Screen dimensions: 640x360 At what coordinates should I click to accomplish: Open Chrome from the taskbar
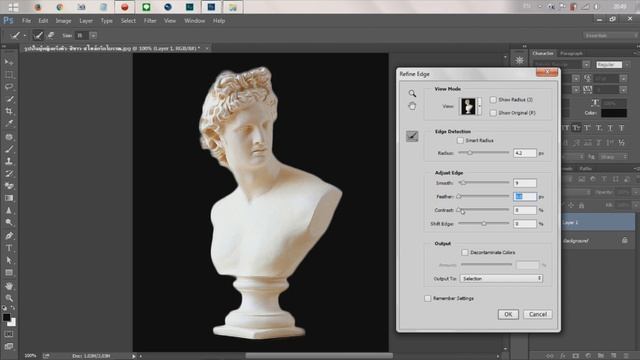pyautogui.click(x=60, y=7)
